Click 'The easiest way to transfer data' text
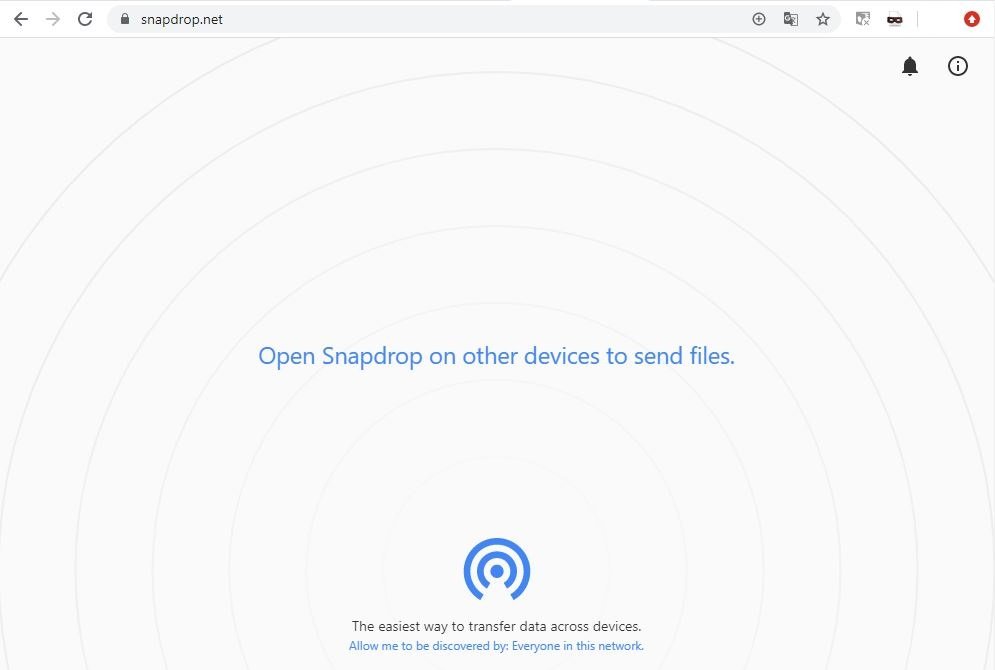Viewport: 995px width, 670px height. click(x=496, y=626)
